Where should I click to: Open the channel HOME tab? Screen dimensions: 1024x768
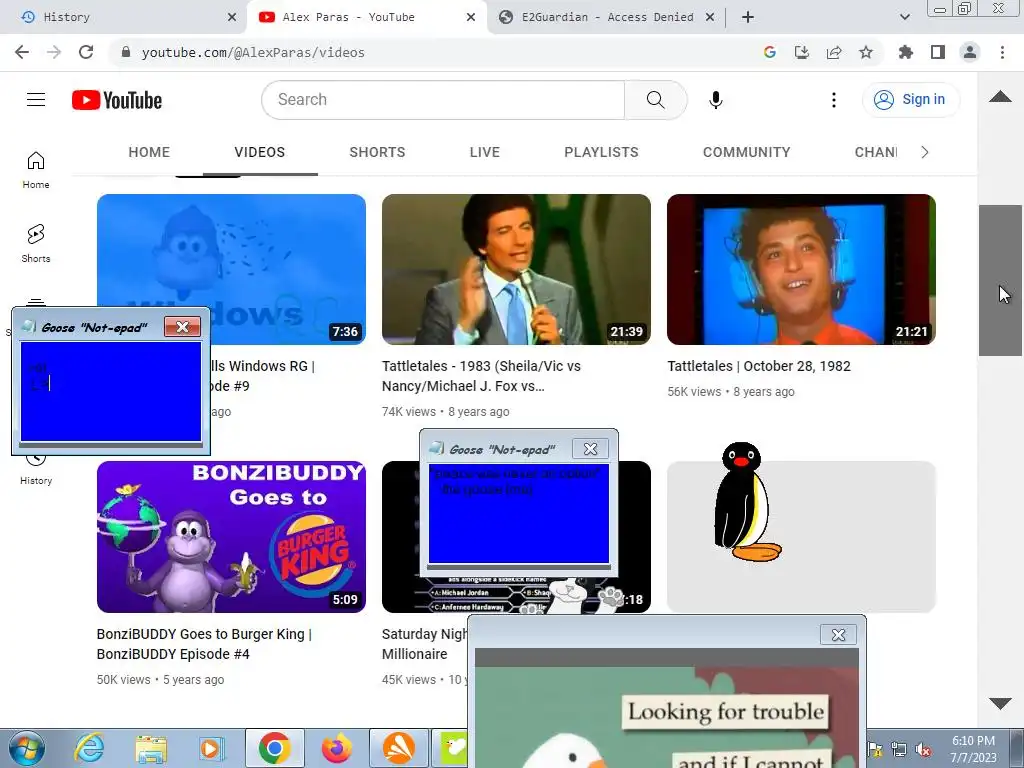[x=149, y=152]
